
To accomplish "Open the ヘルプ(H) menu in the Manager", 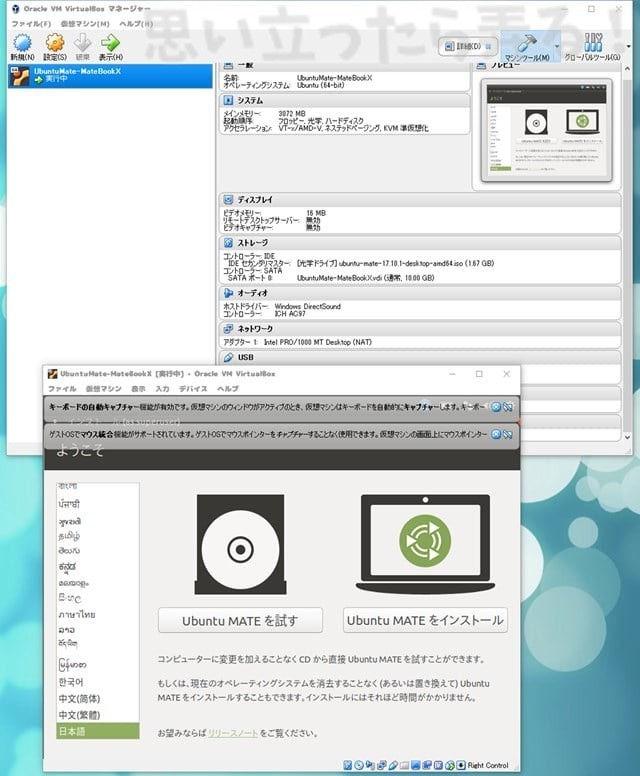I will coord(136,23).
